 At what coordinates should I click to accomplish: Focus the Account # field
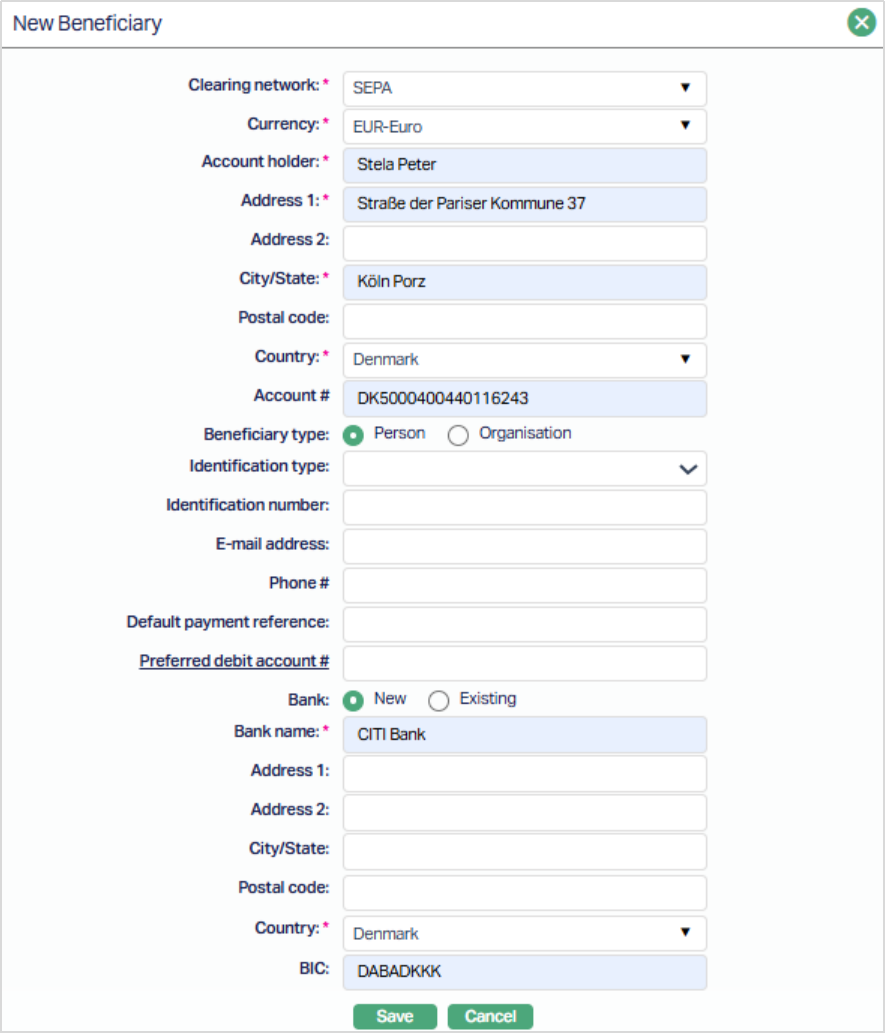pos(524,398)
